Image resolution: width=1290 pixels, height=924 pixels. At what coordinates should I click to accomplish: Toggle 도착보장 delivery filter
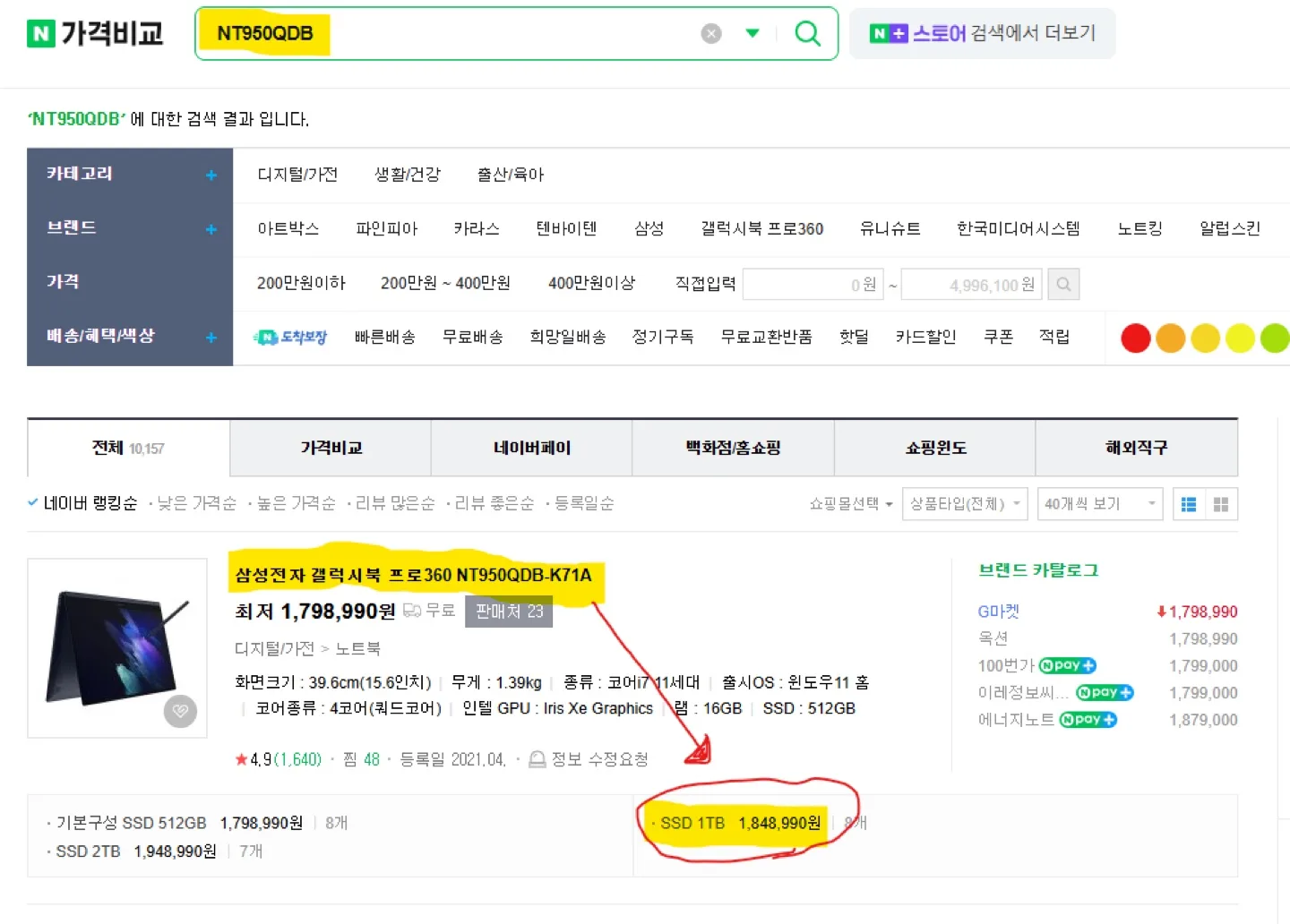[290, 338]
